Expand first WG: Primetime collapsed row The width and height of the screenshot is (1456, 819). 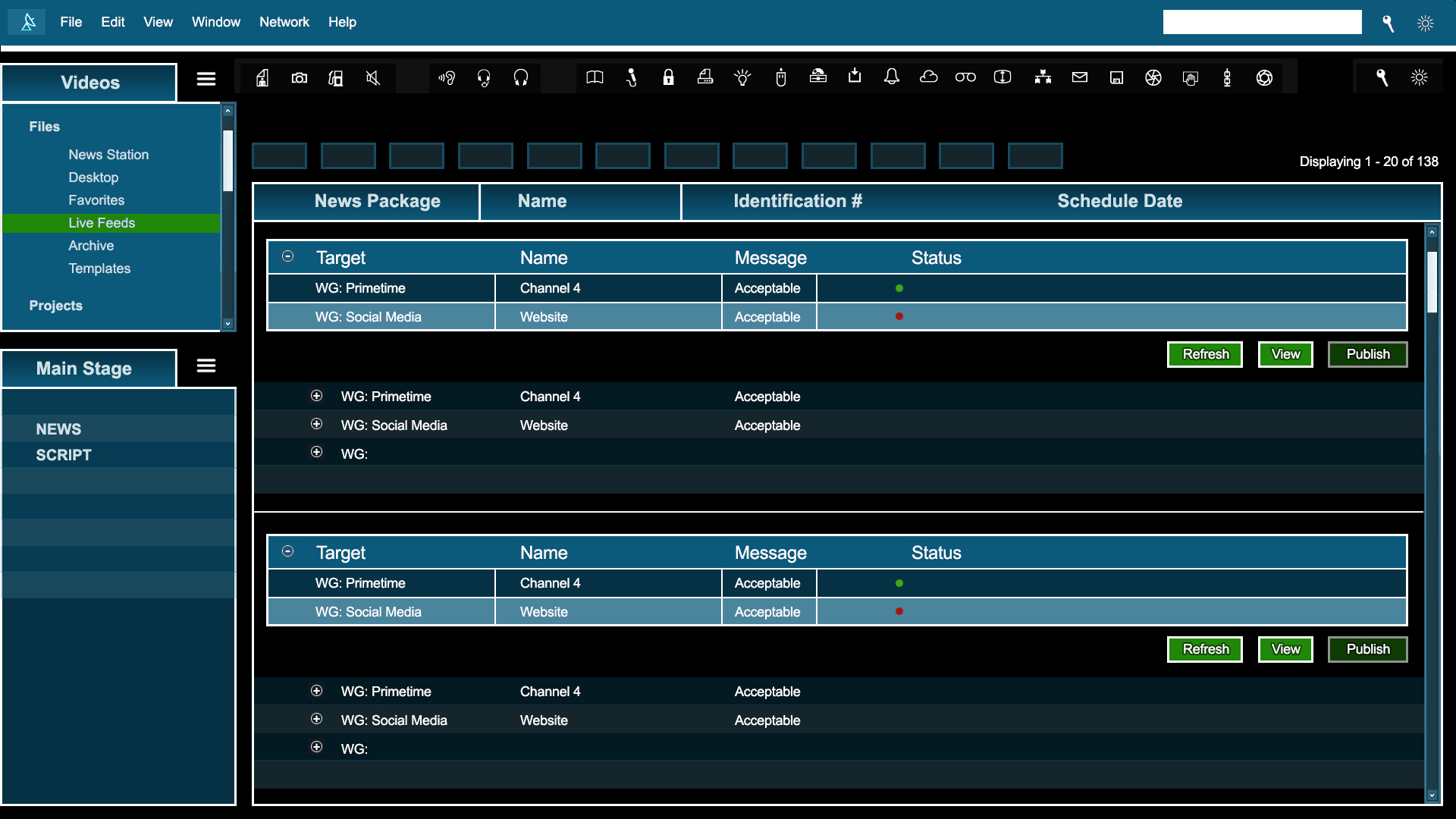tap(317, 396)
